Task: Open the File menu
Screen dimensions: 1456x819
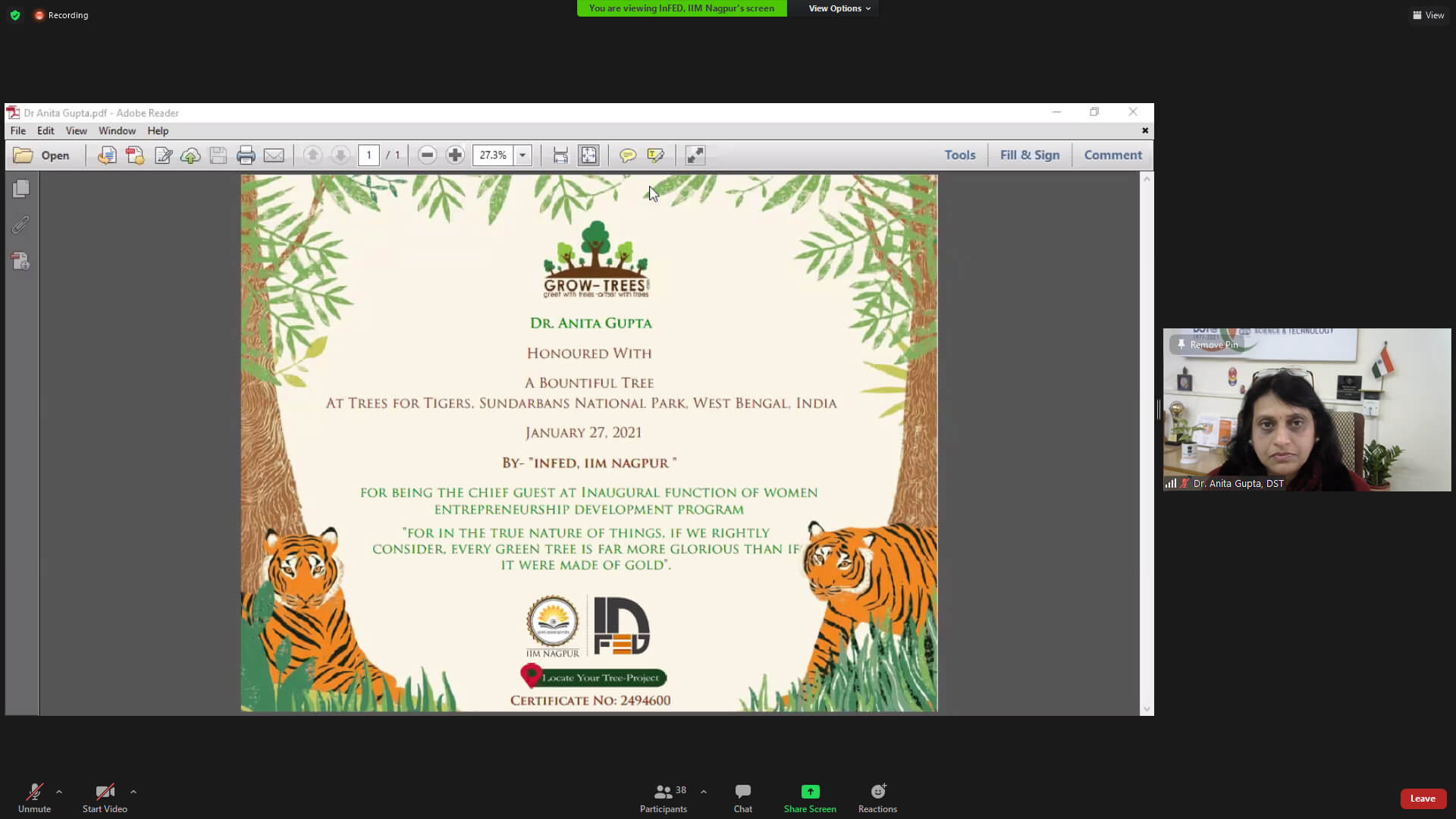Action: tap(18, 131)
